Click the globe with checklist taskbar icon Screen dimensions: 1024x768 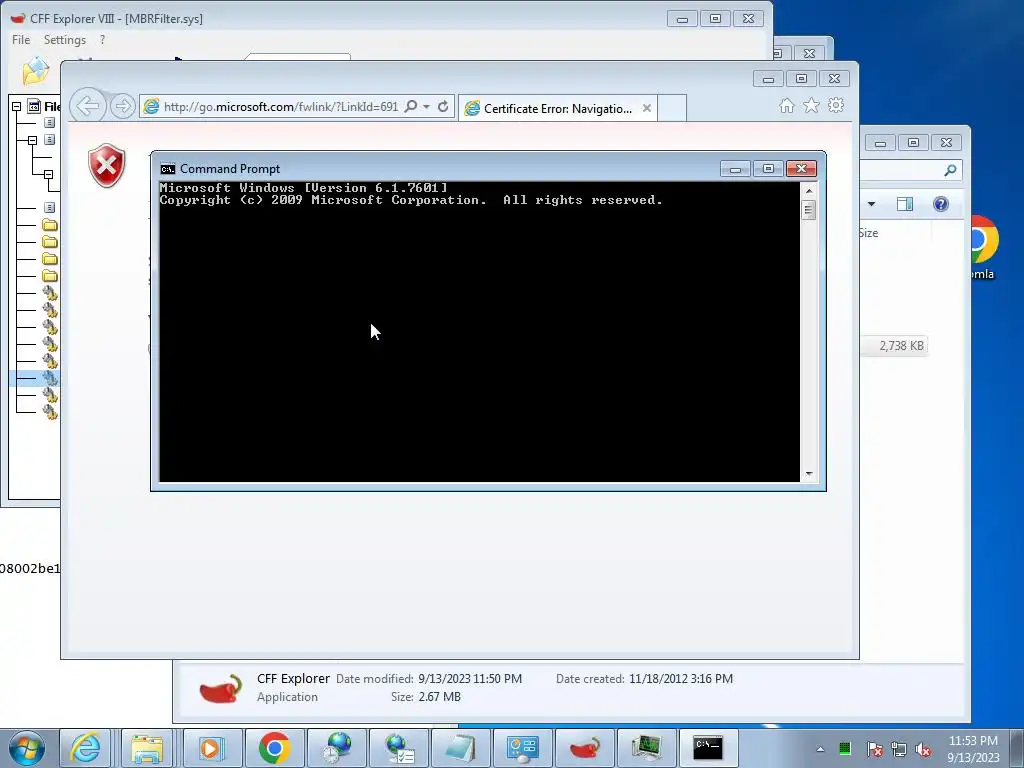tap(398, 748)
